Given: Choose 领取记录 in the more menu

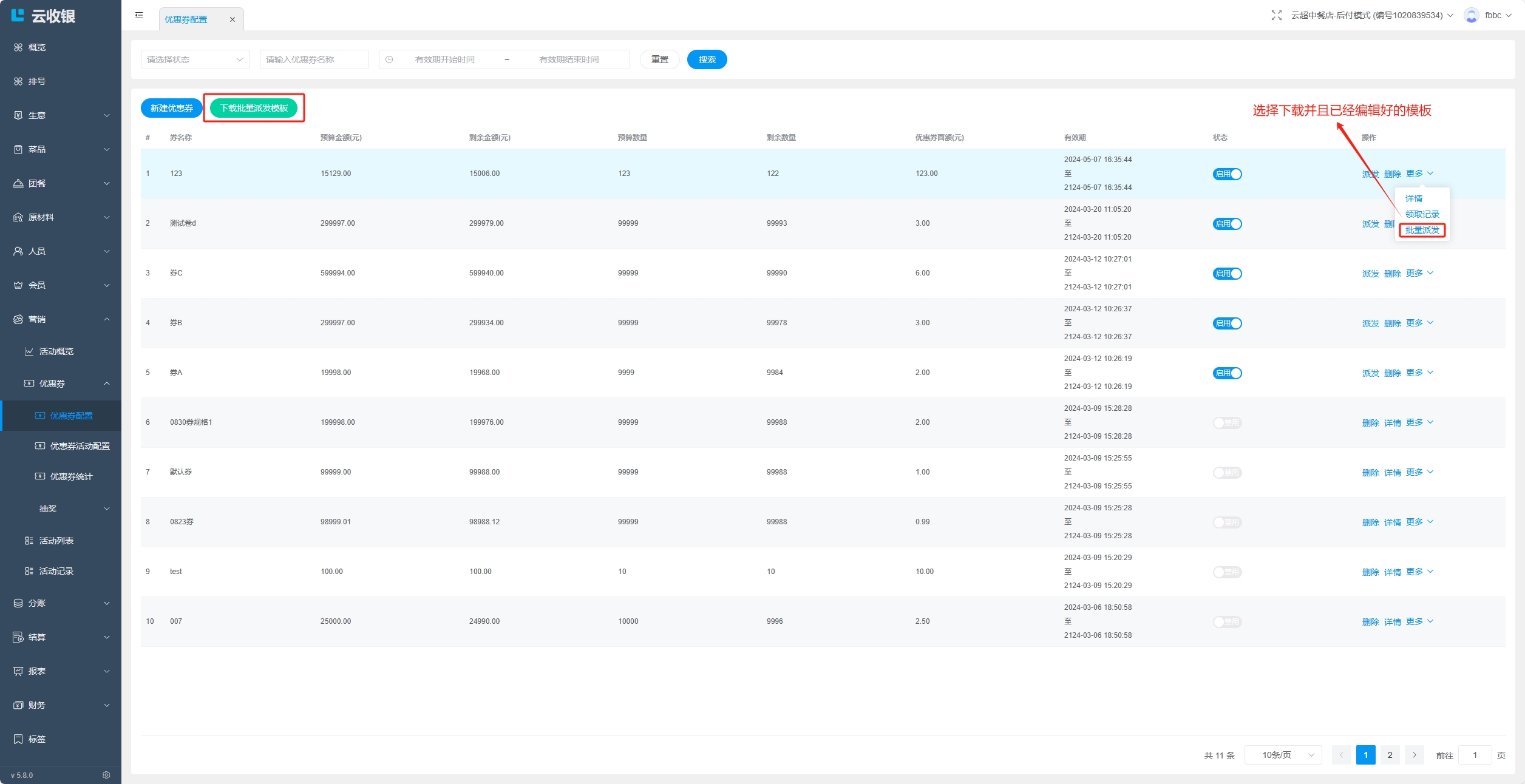Looking at the screenshot, I should click(1422, 214).
